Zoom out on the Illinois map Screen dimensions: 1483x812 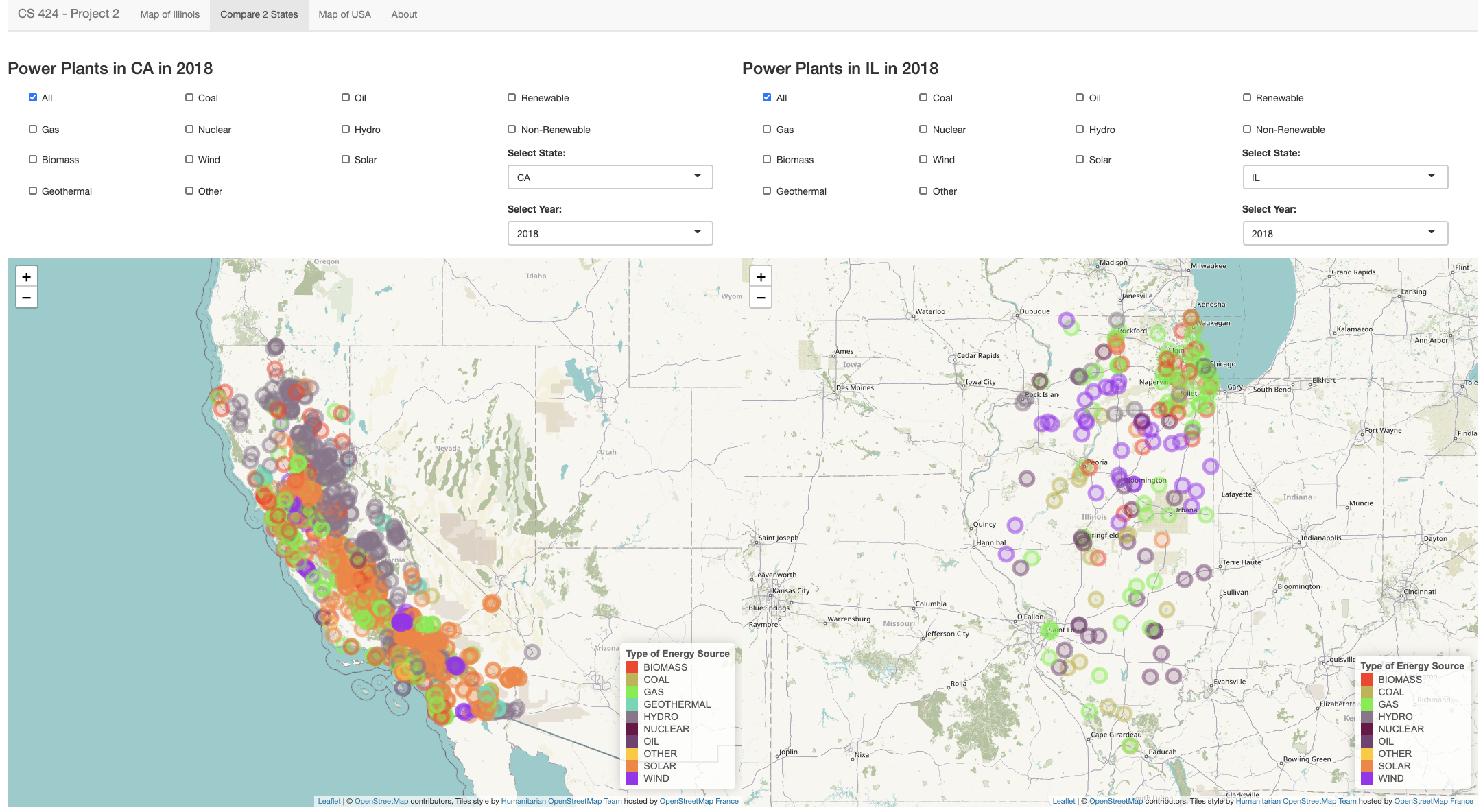tap(761, 298)
